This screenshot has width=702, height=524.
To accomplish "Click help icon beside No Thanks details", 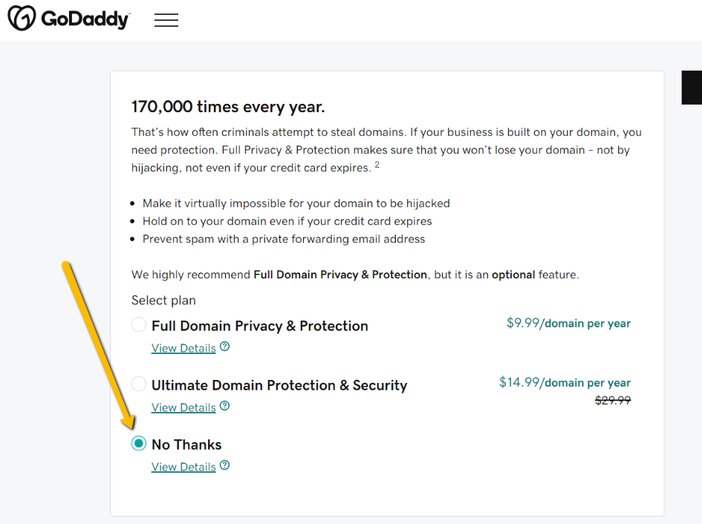I will coord(225,465).
